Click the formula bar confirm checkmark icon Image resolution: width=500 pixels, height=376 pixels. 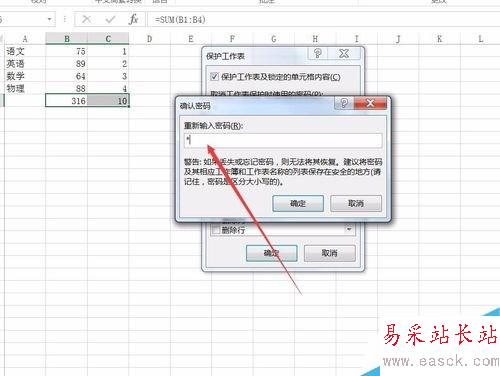tap(110, 19)
